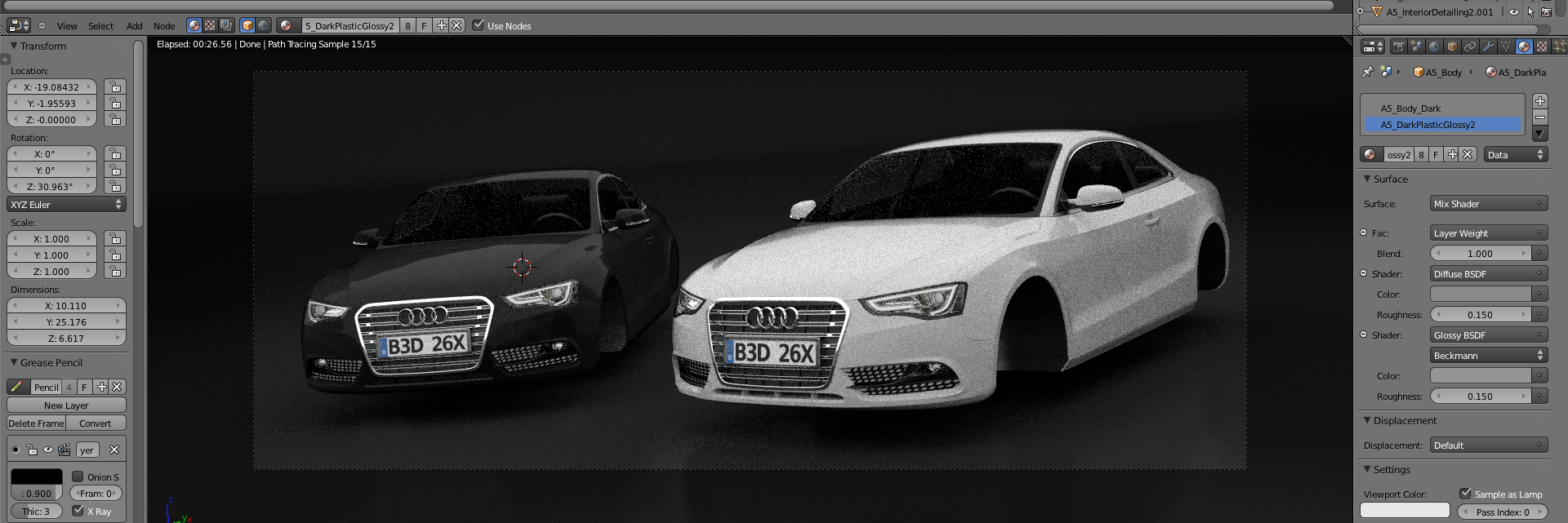Open Modifiers wrench properties tab

(1488, 47)
